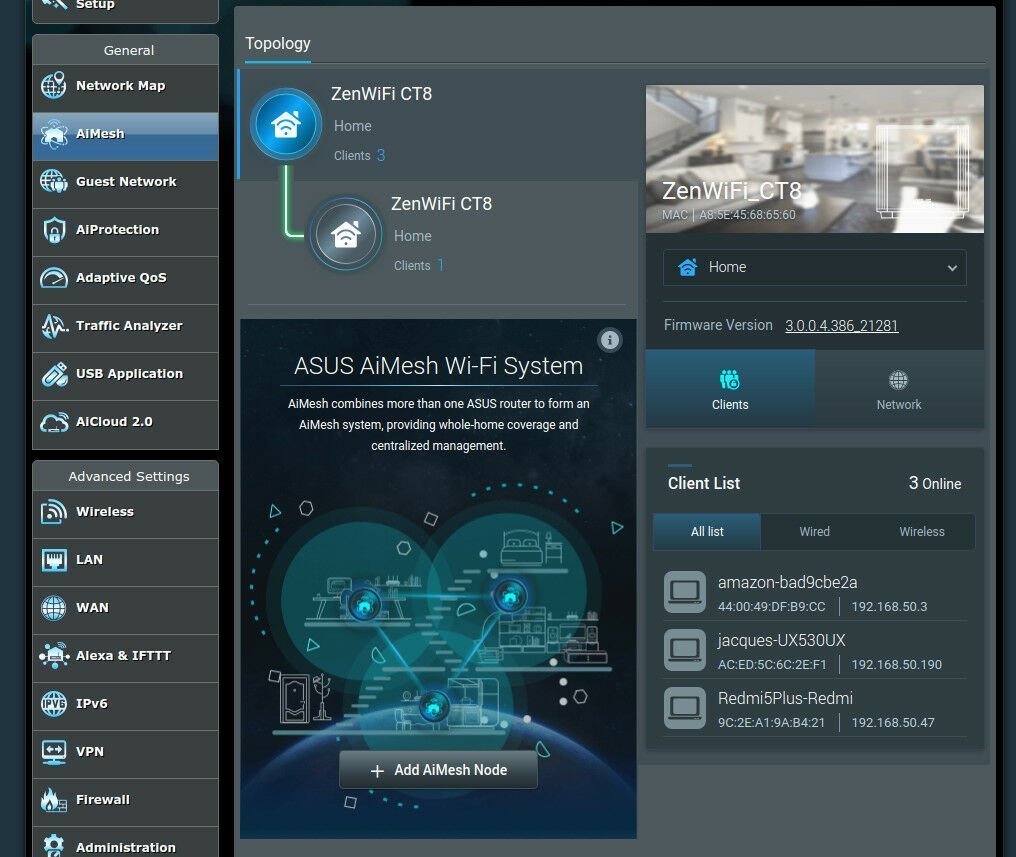Open firmware version 3.0.0.4.386_21281 link

842,326
